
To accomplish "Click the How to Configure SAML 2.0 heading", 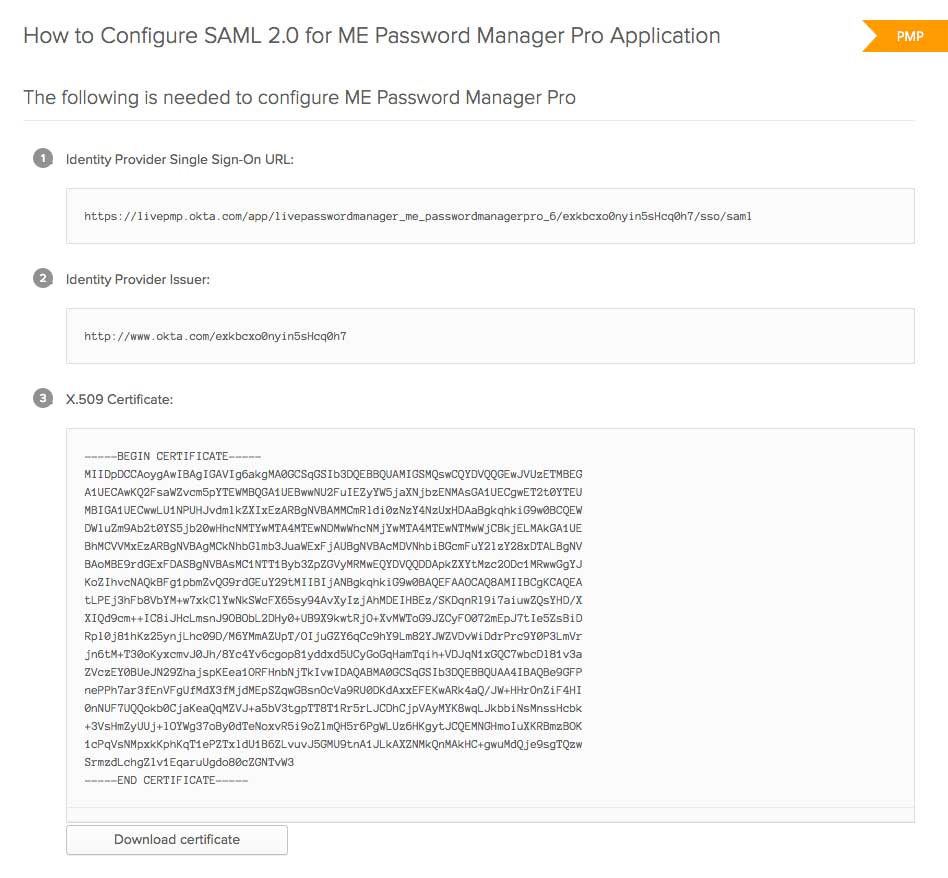I will coord(371,36).
